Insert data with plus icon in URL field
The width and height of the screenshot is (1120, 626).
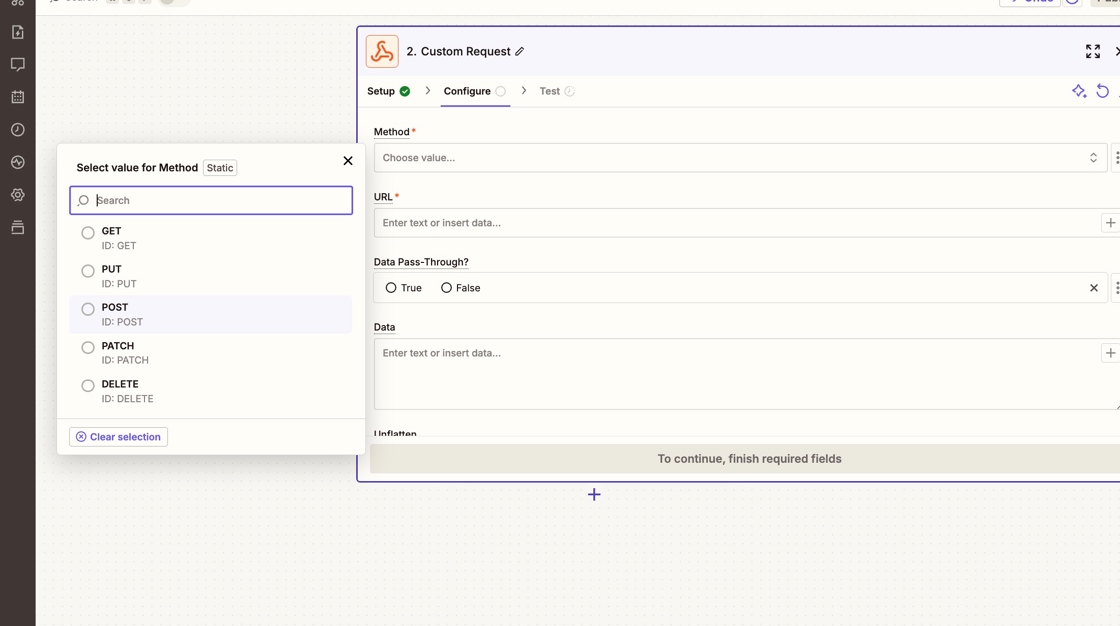(x=1110, y=223)
